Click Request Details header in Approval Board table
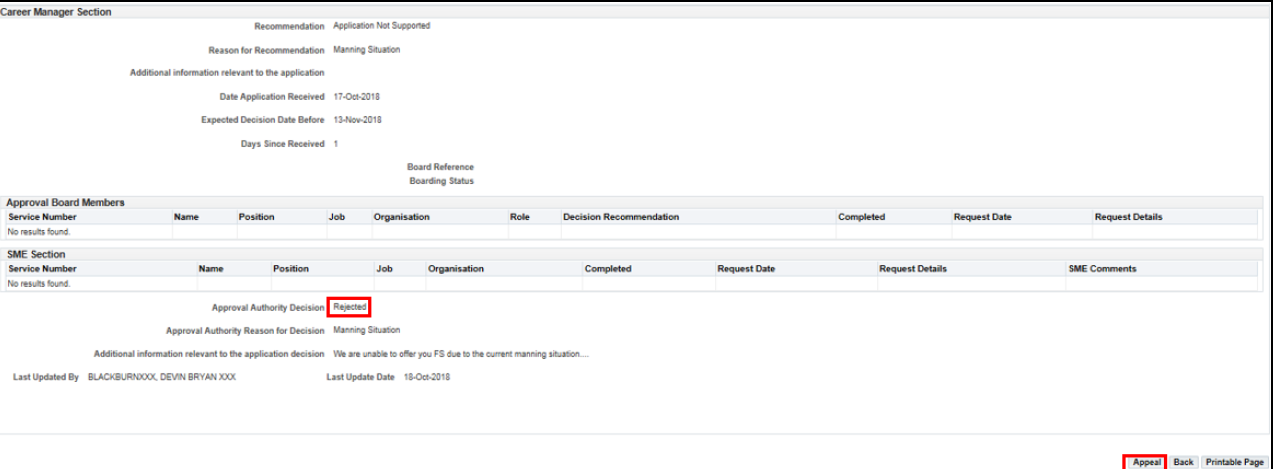The image size is (1288, 469). tap(1129, 217)
